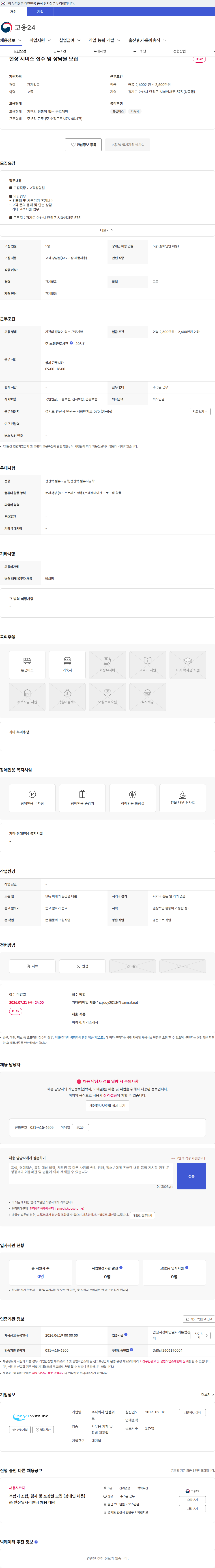
Task: Click the 장애인용 화장실 icon
Action: 132,798
